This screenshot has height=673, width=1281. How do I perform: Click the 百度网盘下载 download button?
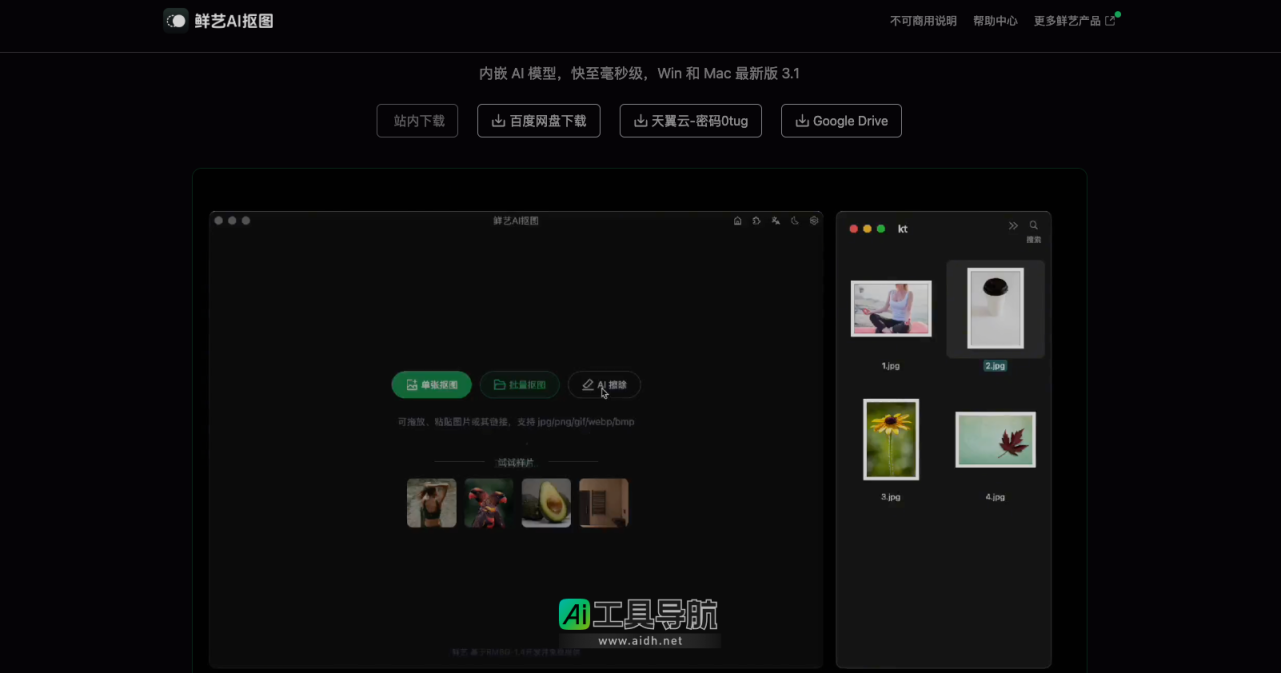[539, 120]
